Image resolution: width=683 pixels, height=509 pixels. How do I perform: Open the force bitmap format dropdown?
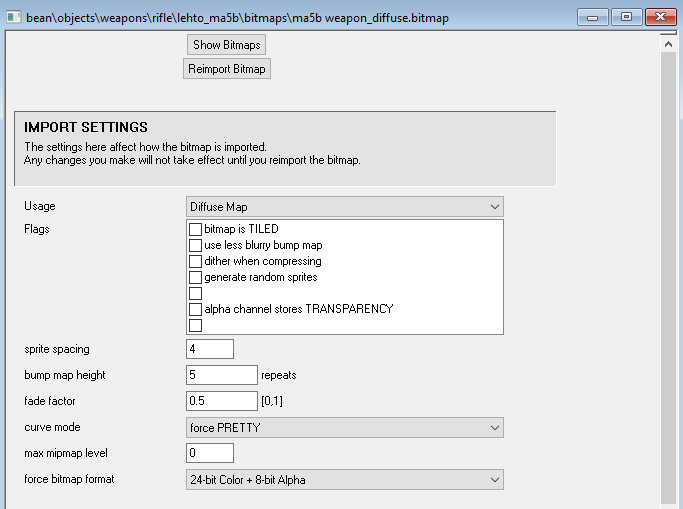point(345,480)
